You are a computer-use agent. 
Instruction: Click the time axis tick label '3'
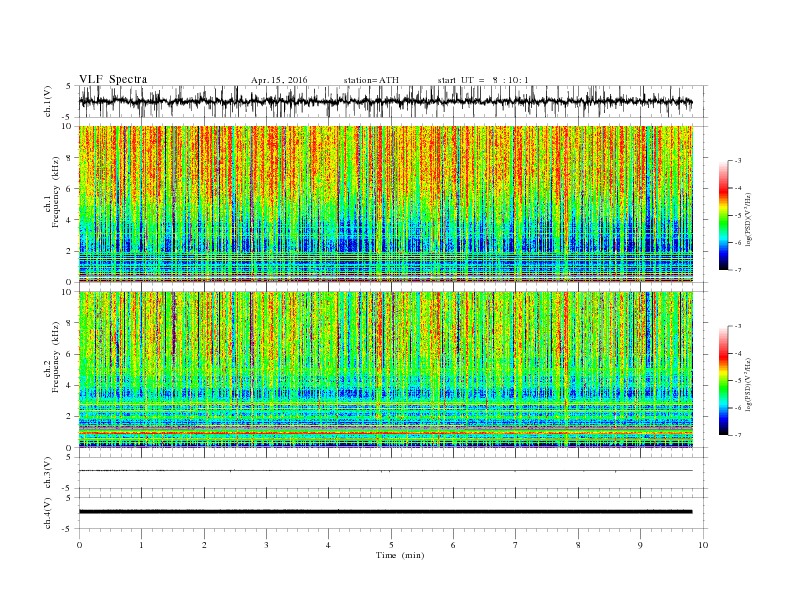coord(266,545)
